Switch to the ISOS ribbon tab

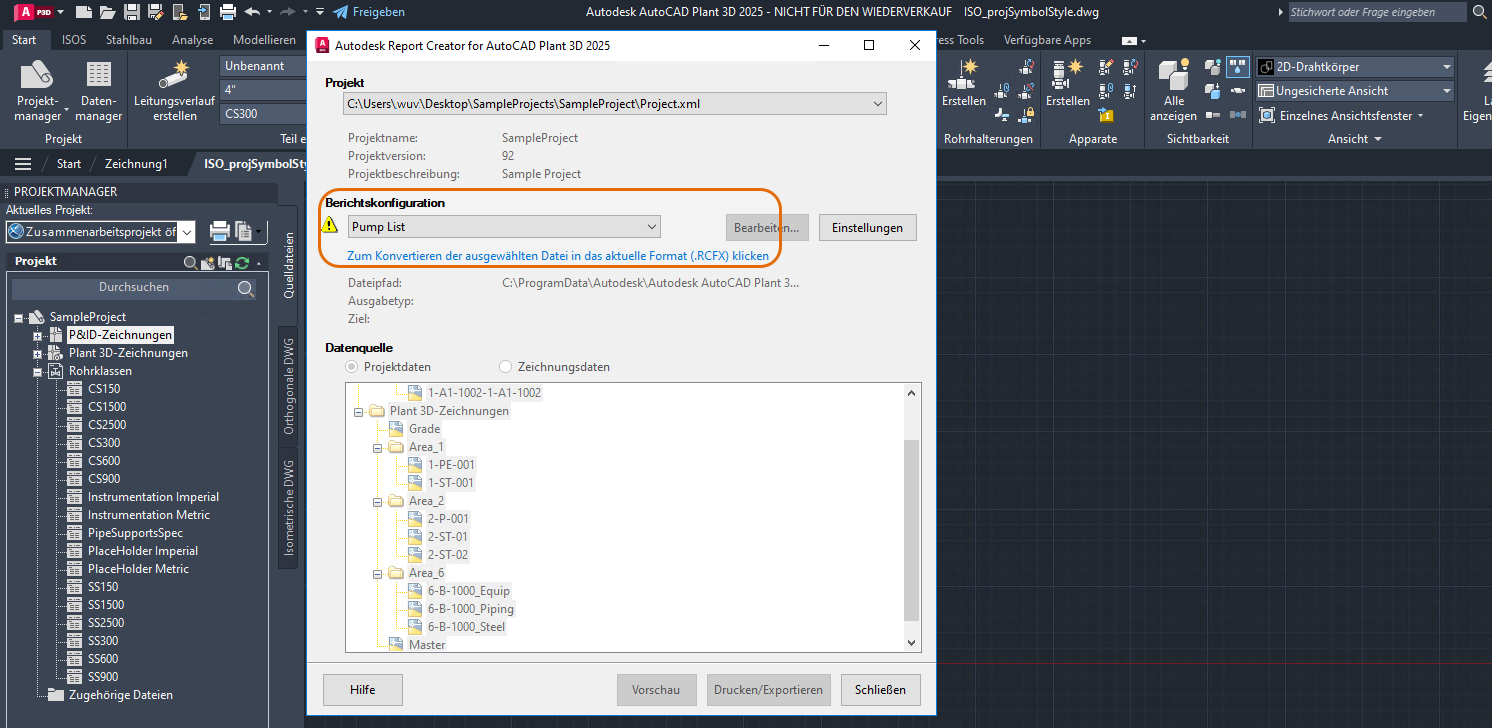tap(74, 40)
